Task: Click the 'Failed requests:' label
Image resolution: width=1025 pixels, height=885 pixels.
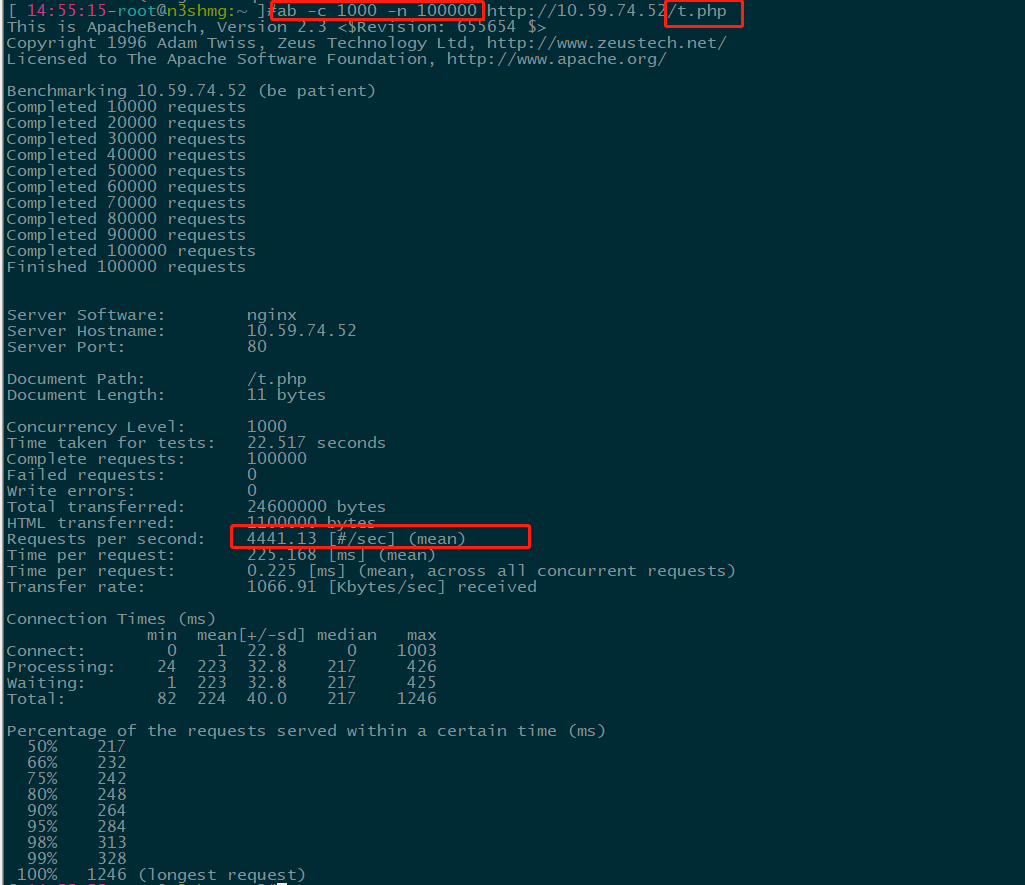Action: [x=86, y=475]
